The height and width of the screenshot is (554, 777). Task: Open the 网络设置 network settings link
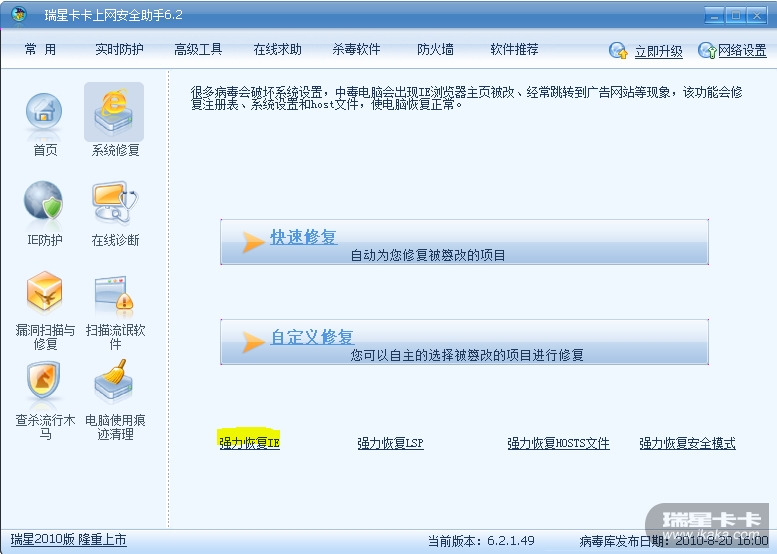click(742, 51)
